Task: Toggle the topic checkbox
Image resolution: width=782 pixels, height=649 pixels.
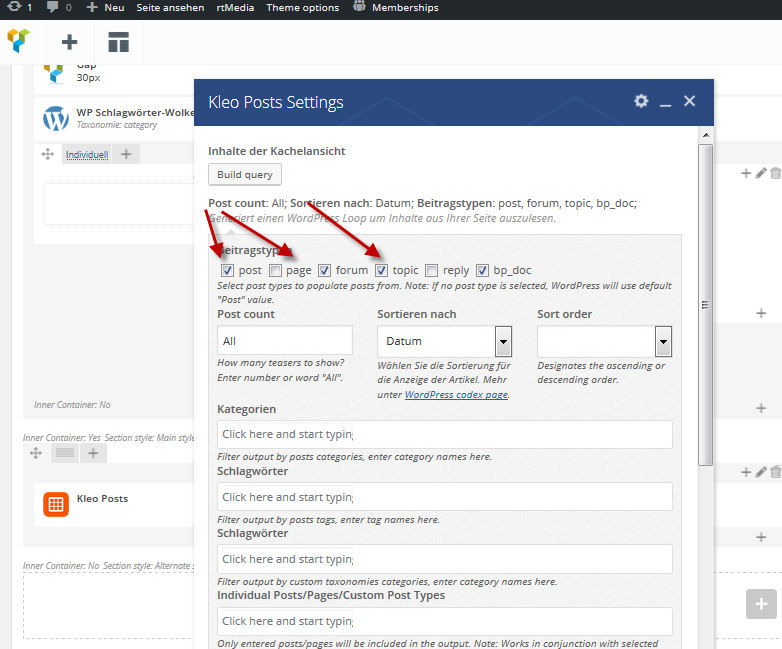Action: [381, 270]
